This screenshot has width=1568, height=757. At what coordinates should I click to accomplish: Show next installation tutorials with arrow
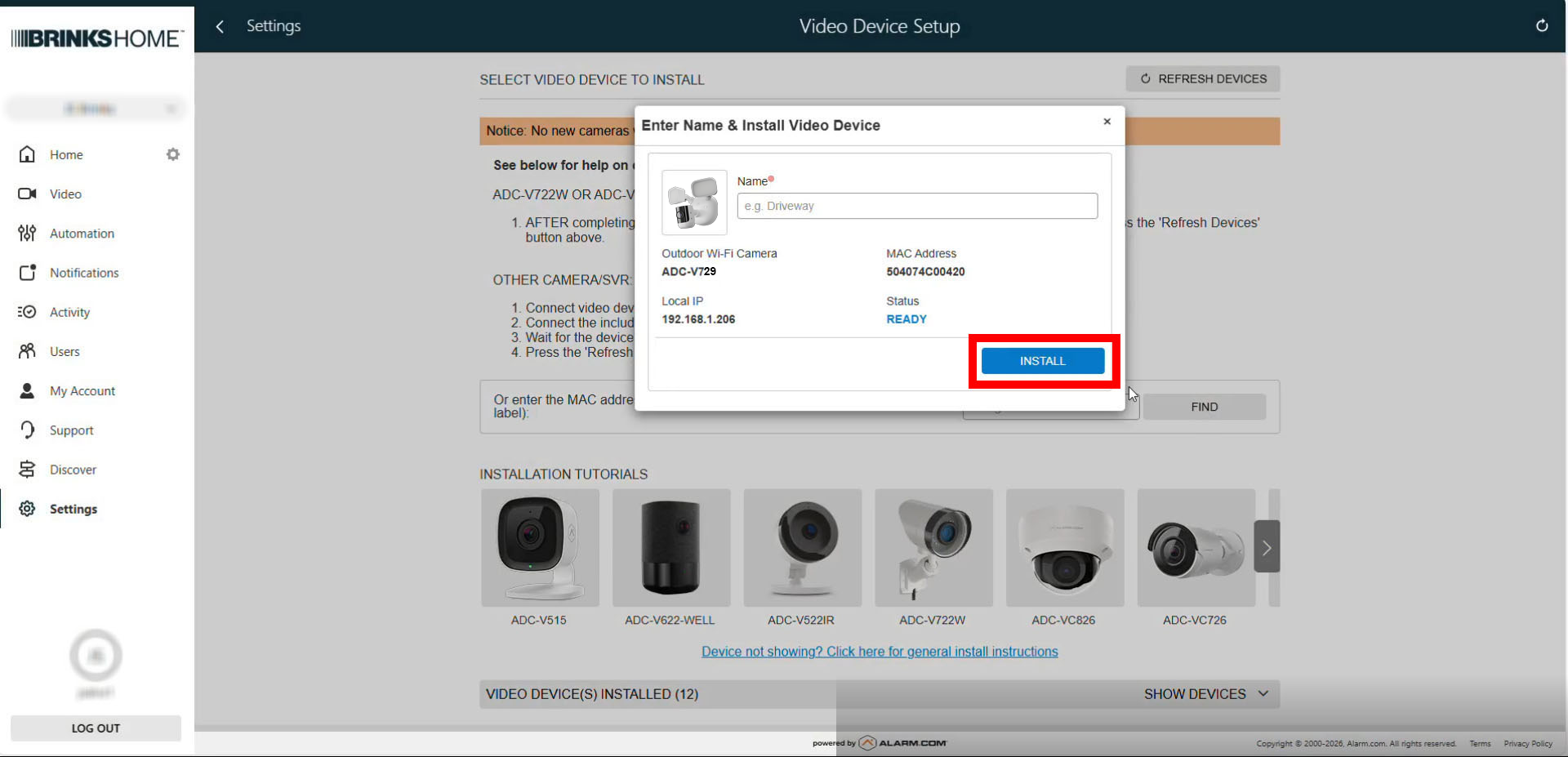(1267, 547)
